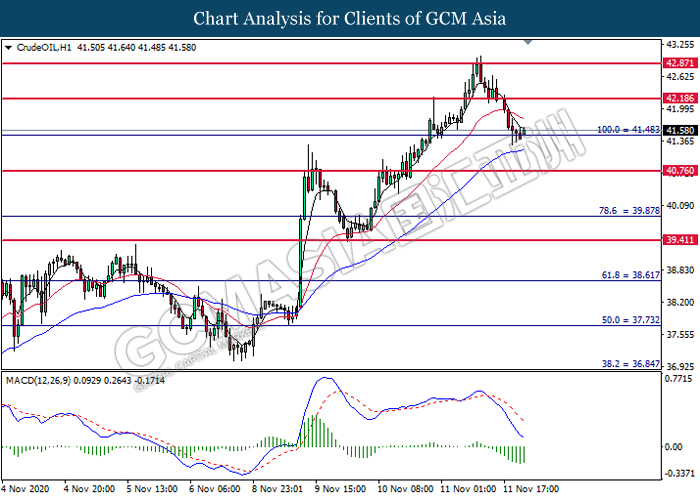The width and height of the screenshot is (700, 500).
Task: Click the 4 Nov 20:00 time label
Action: click(x=89, y=489)
